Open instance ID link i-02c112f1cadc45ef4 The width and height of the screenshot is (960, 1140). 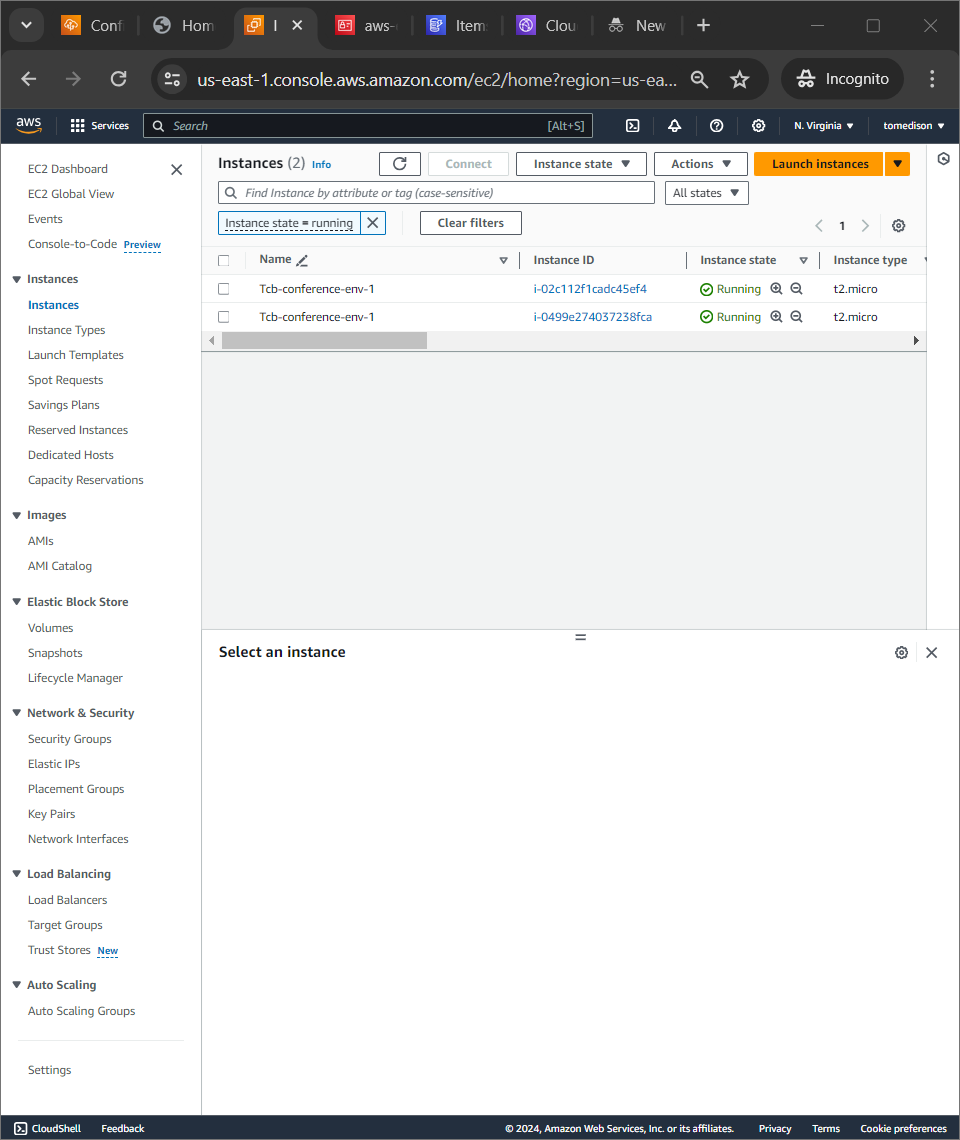tap(590, 289)
